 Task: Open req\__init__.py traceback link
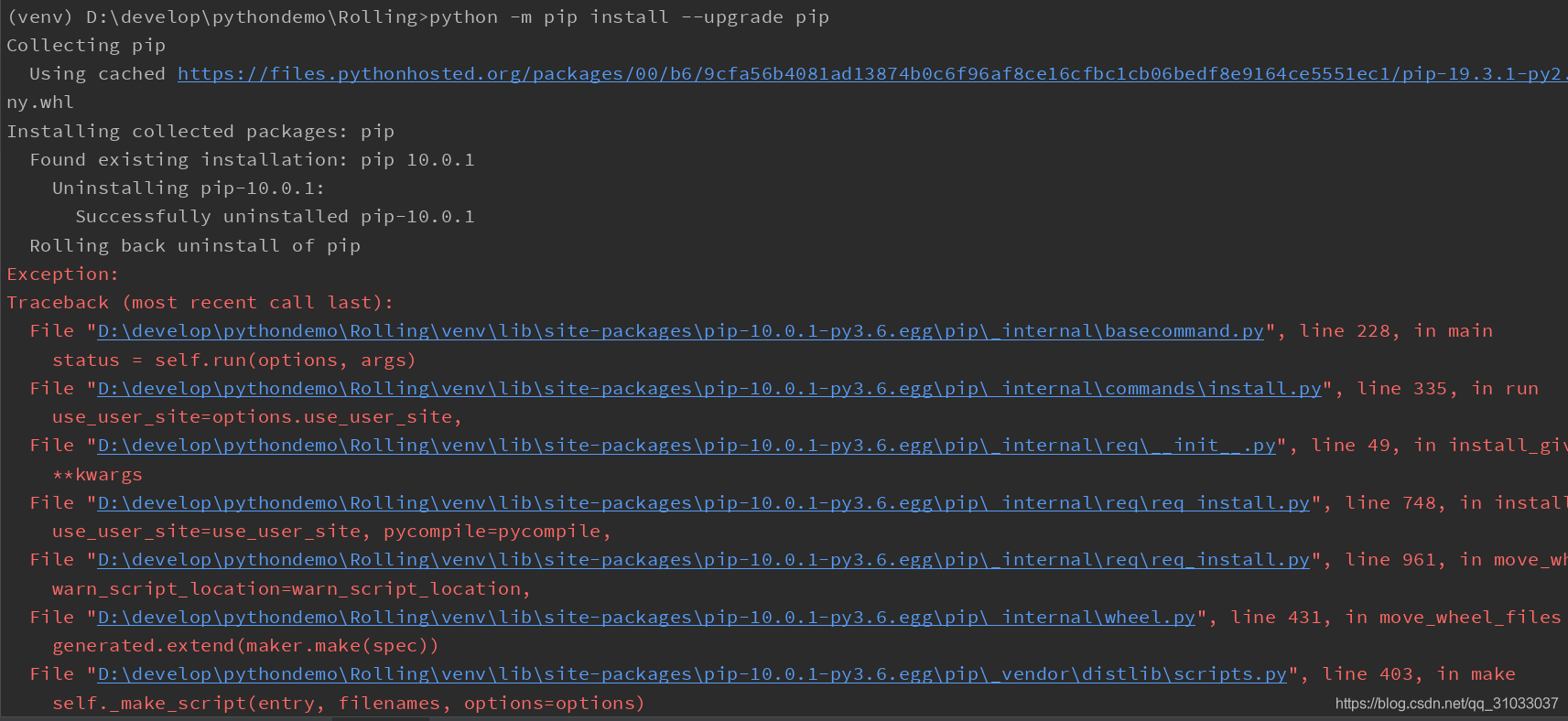click(x=687, y=446)
